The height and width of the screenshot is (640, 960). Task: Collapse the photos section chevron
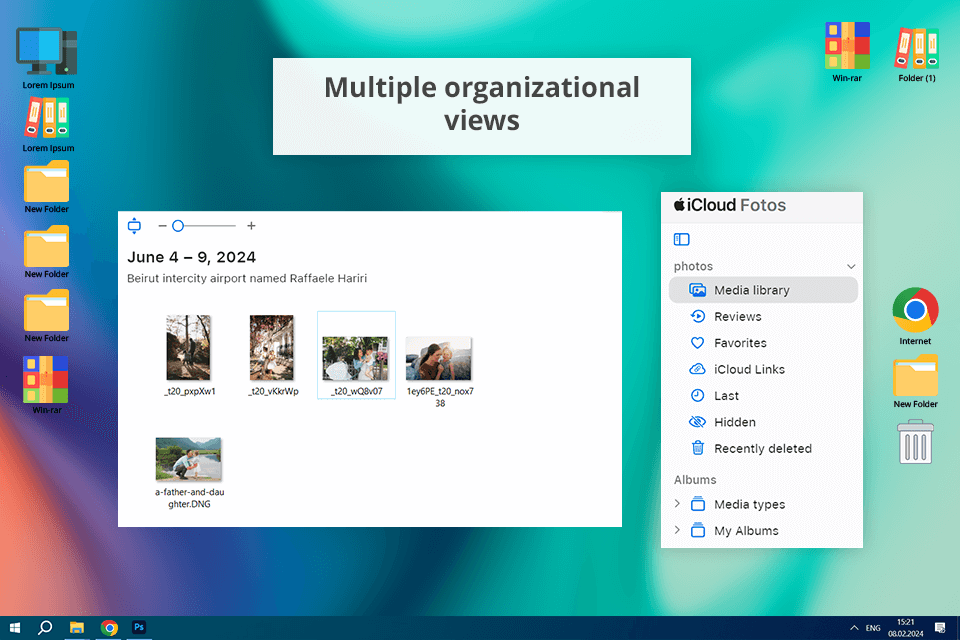[x=851, y=267]
